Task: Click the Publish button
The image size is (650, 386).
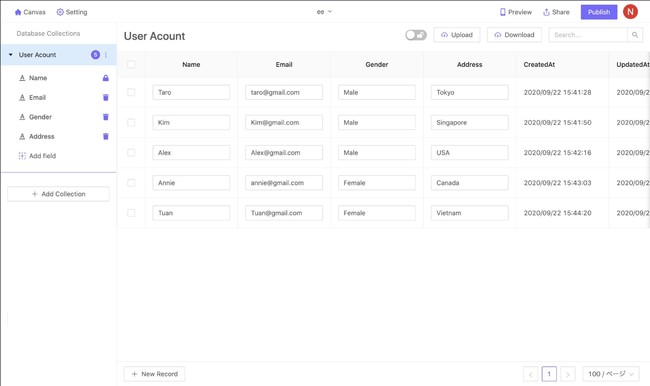Action: [x=599, y=12]
